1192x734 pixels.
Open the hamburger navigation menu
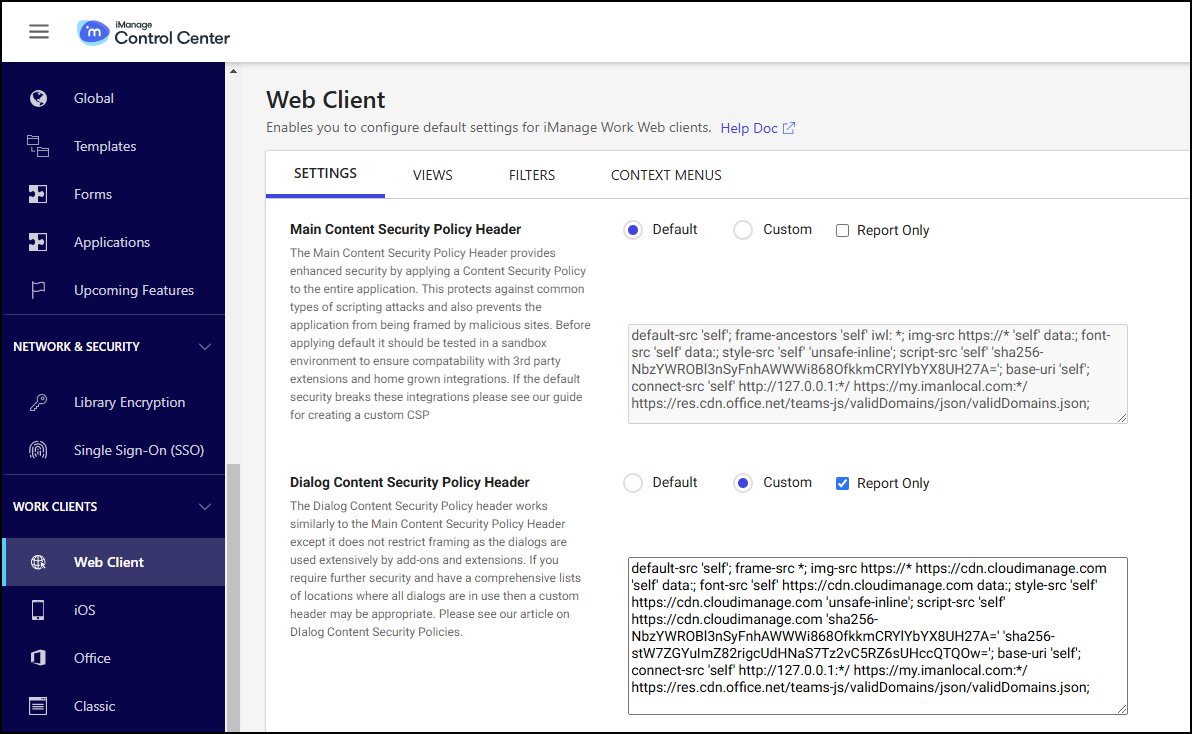tap(39, 31)
